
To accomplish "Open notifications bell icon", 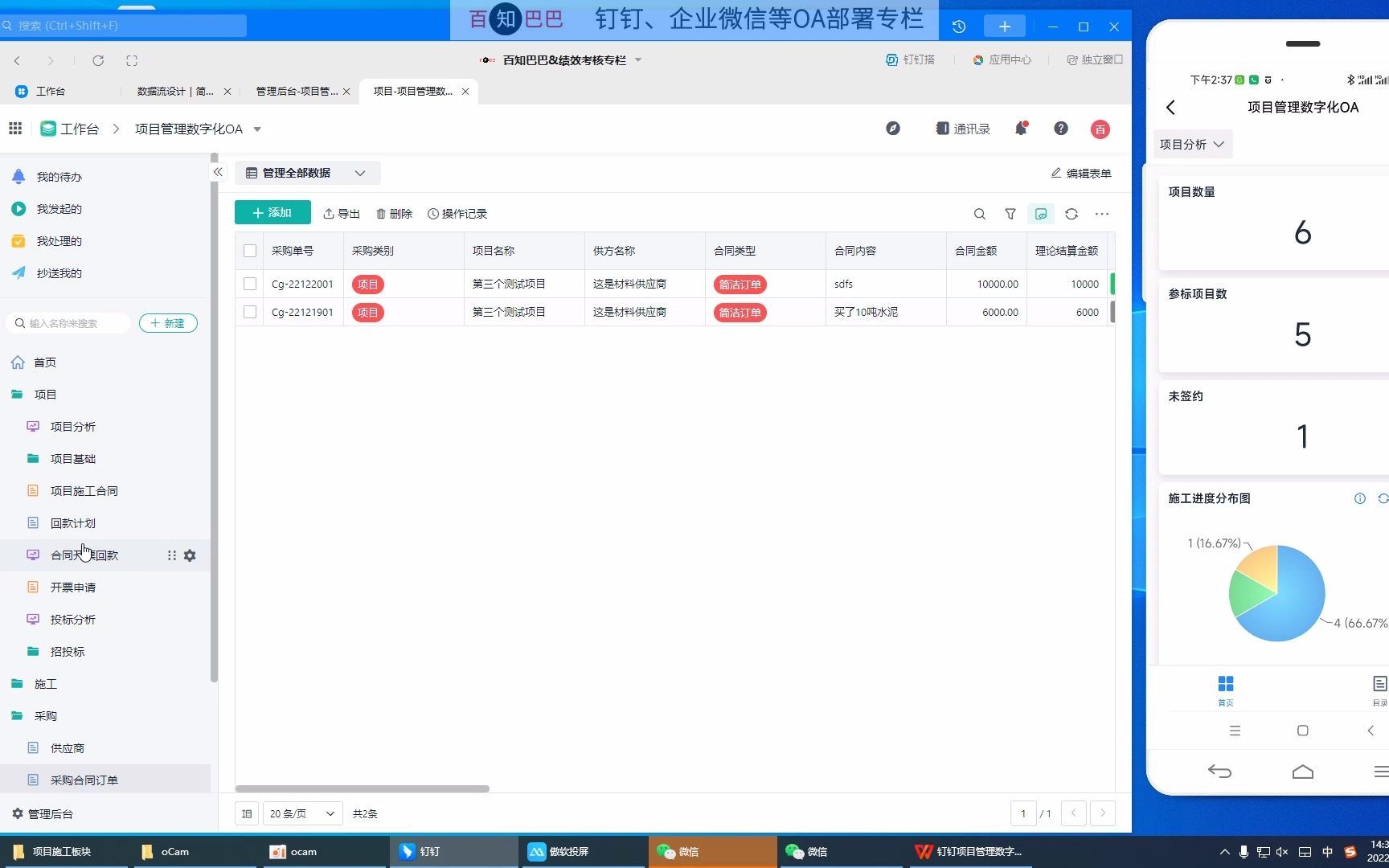I will point(1021,129).
